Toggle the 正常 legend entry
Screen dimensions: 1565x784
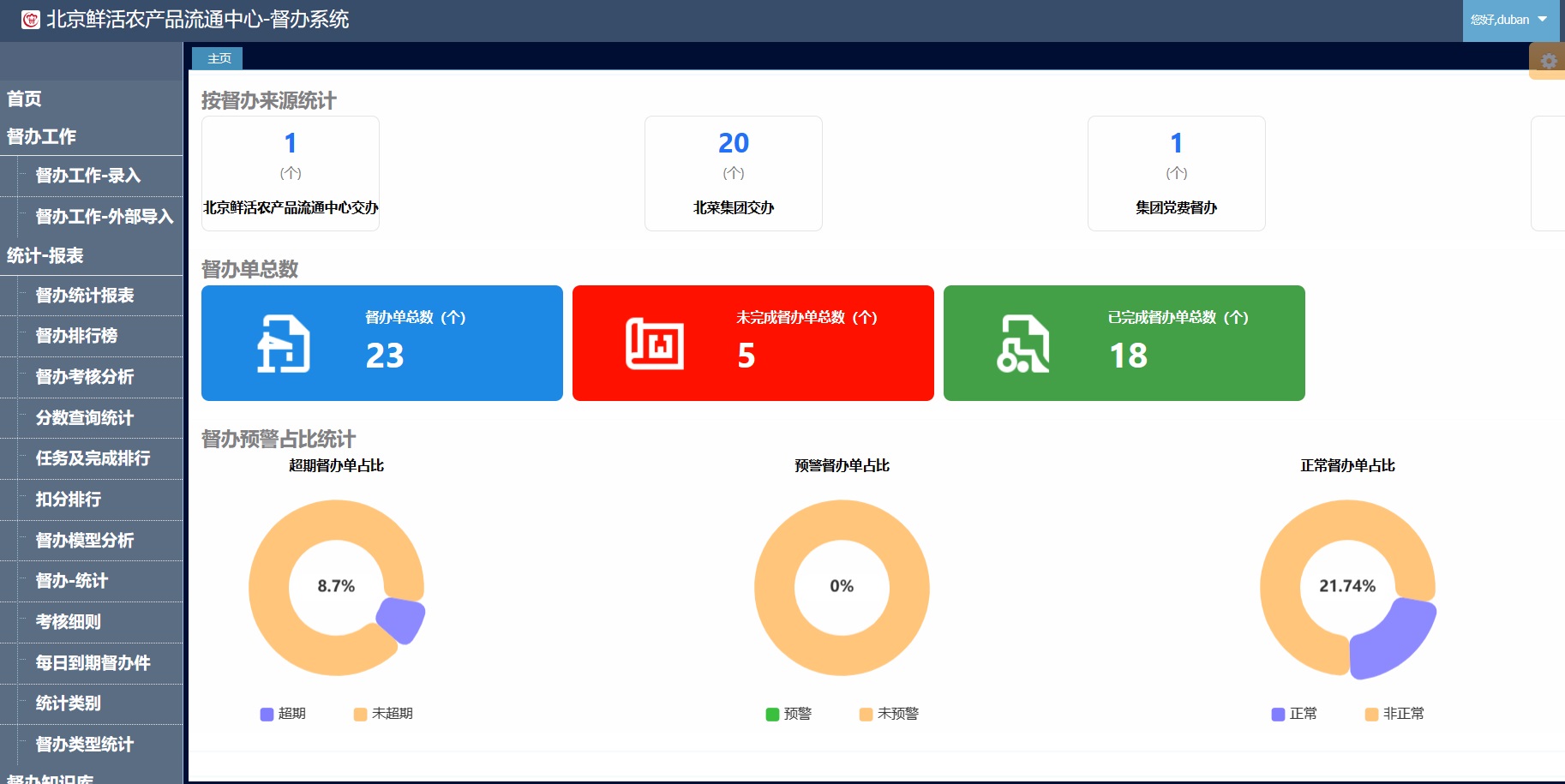[1294, 714]
